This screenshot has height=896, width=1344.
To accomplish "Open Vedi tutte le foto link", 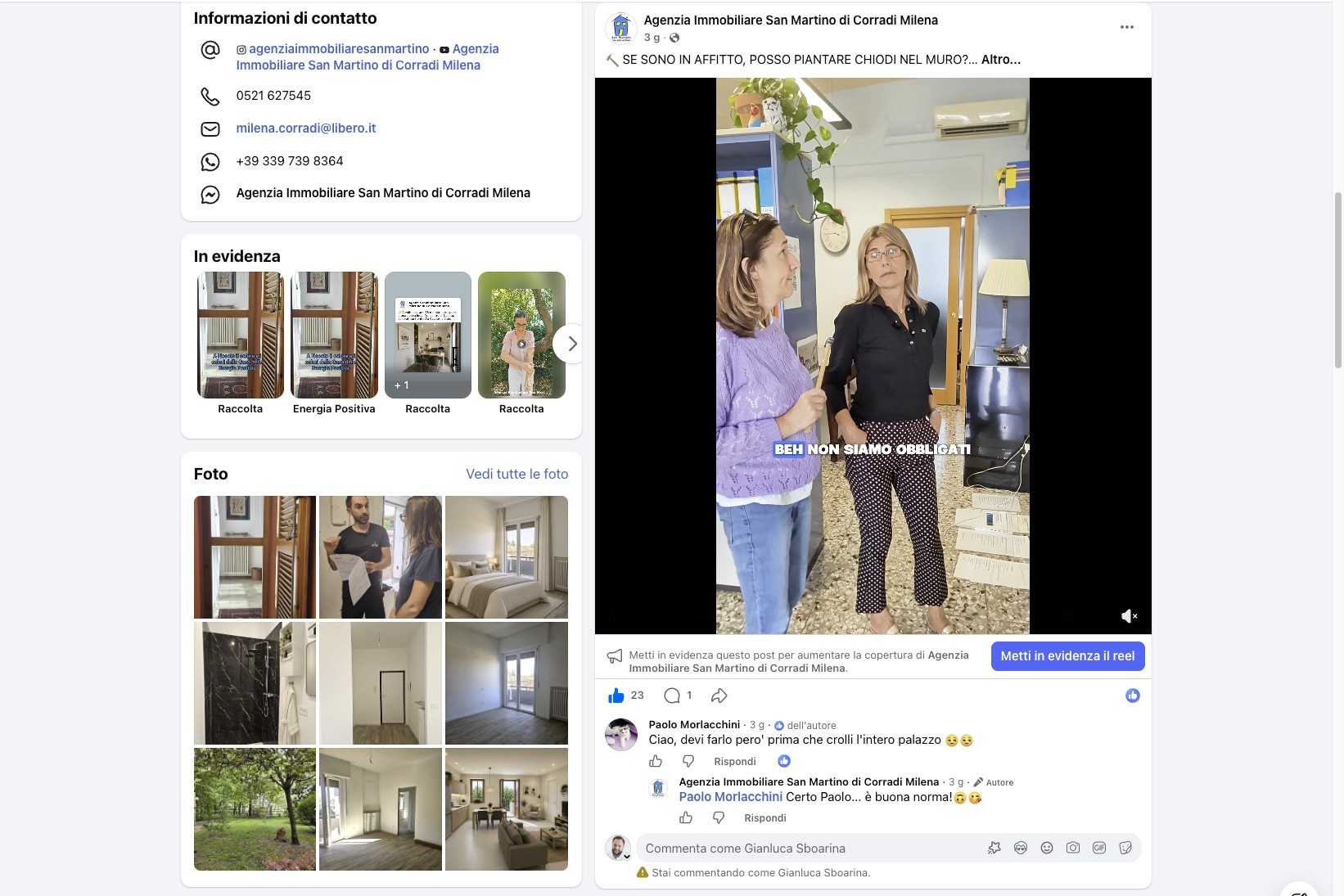I will coord(517,474).
